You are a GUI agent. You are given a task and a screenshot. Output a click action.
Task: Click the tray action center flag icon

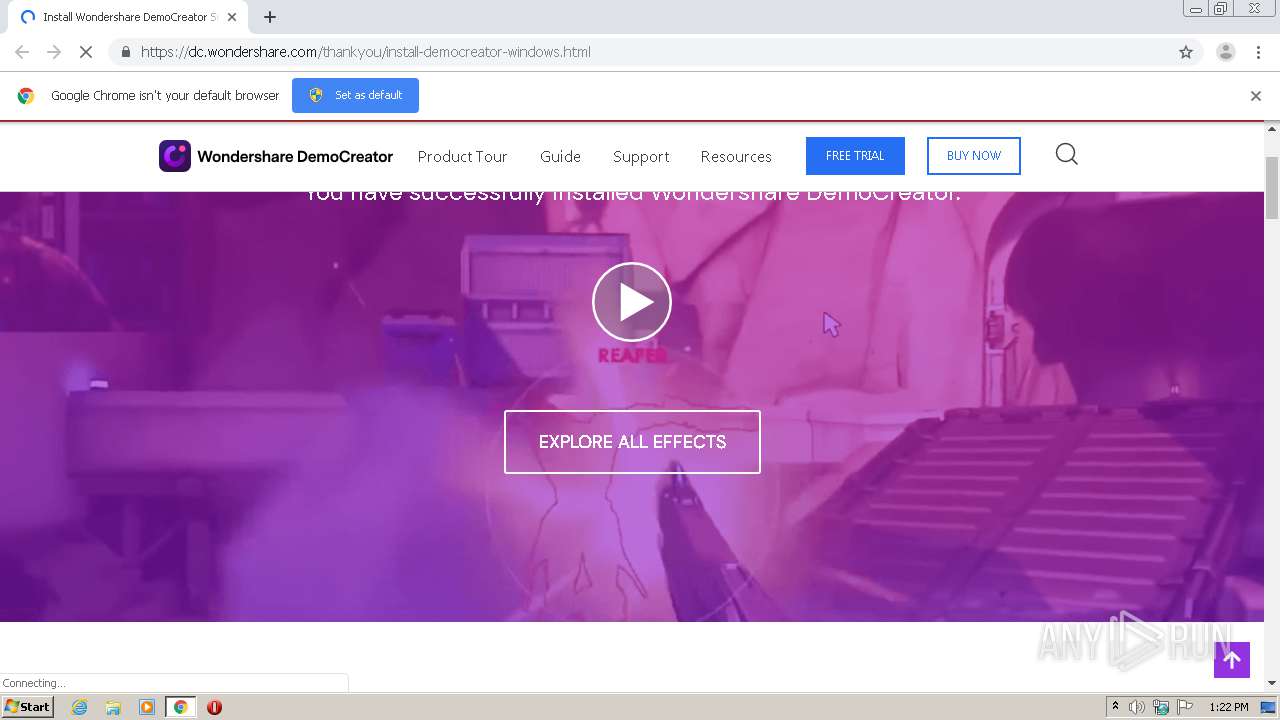[1185, 707]
